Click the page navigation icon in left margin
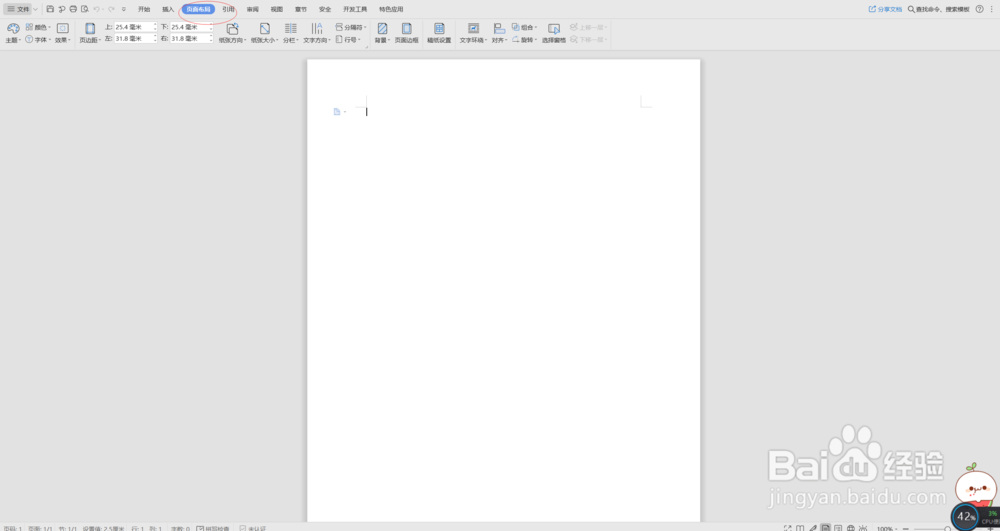Image resolution: width=1000 pixels, height=531 pixels. click(x=337, y=112)
